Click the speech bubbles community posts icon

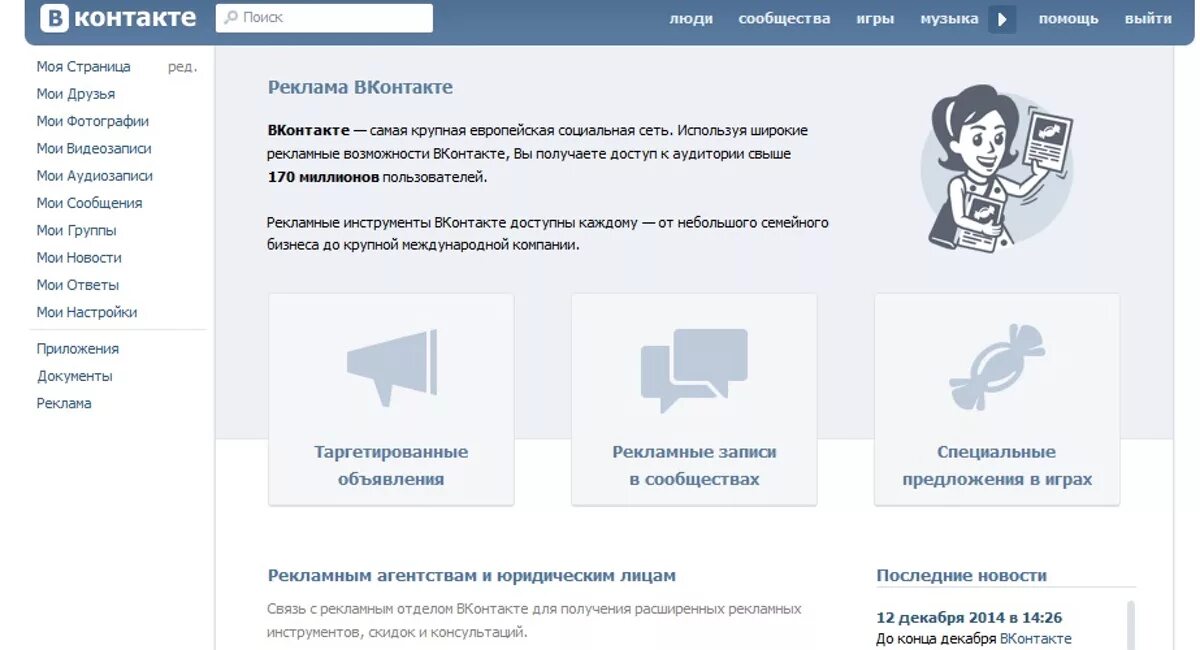[x=694, y=369]
